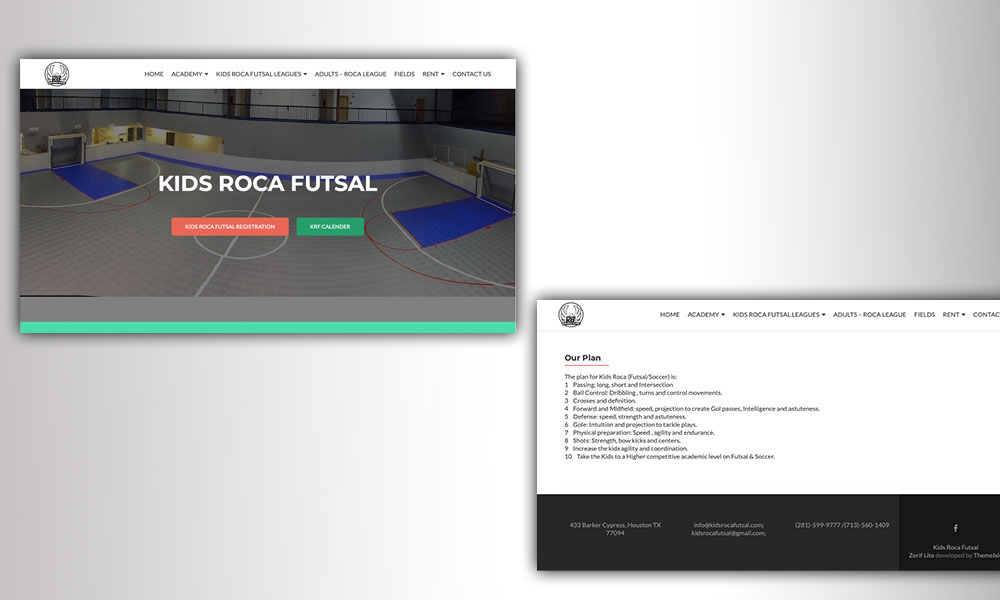
Task: Click the Kids Roca Futsal logo in hero page
Action: (x=57, y=74)
